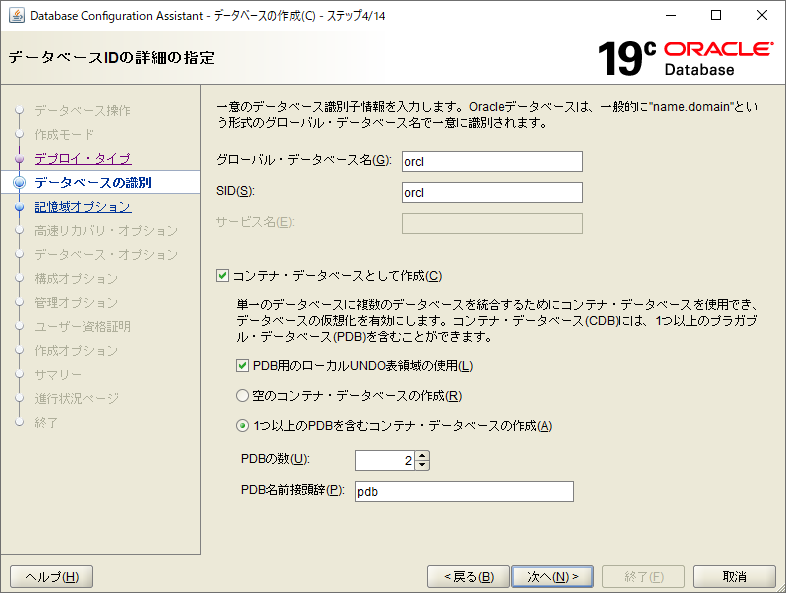The height and width of the screenshot is (593, 786).
Task: Toggle PDB用のローカルUNDO表領域の使用 checkbox
Action: pos(242,366)
